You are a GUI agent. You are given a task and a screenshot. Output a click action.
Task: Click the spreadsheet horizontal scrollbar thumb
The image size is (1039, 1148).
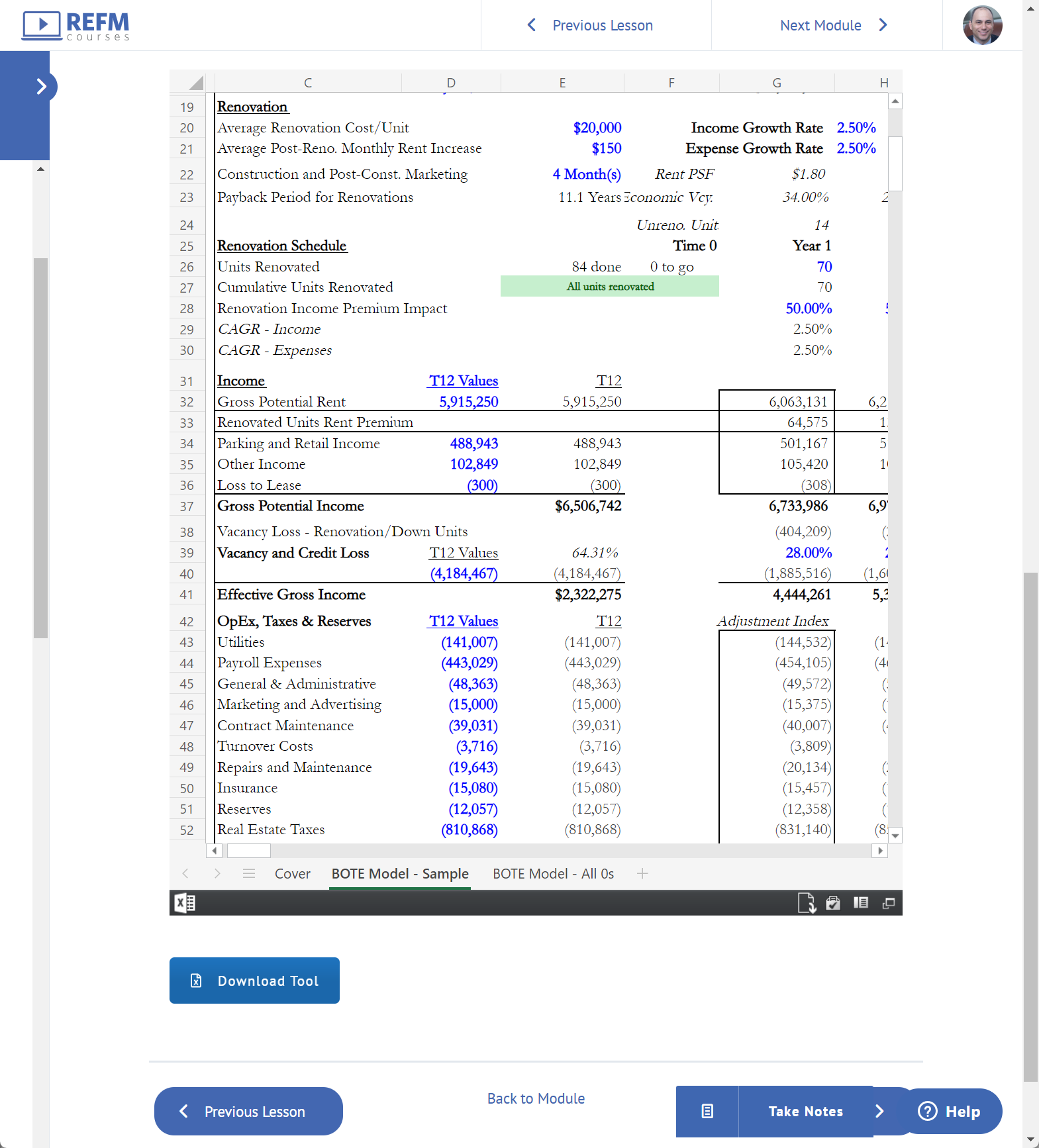pos(248,851)
